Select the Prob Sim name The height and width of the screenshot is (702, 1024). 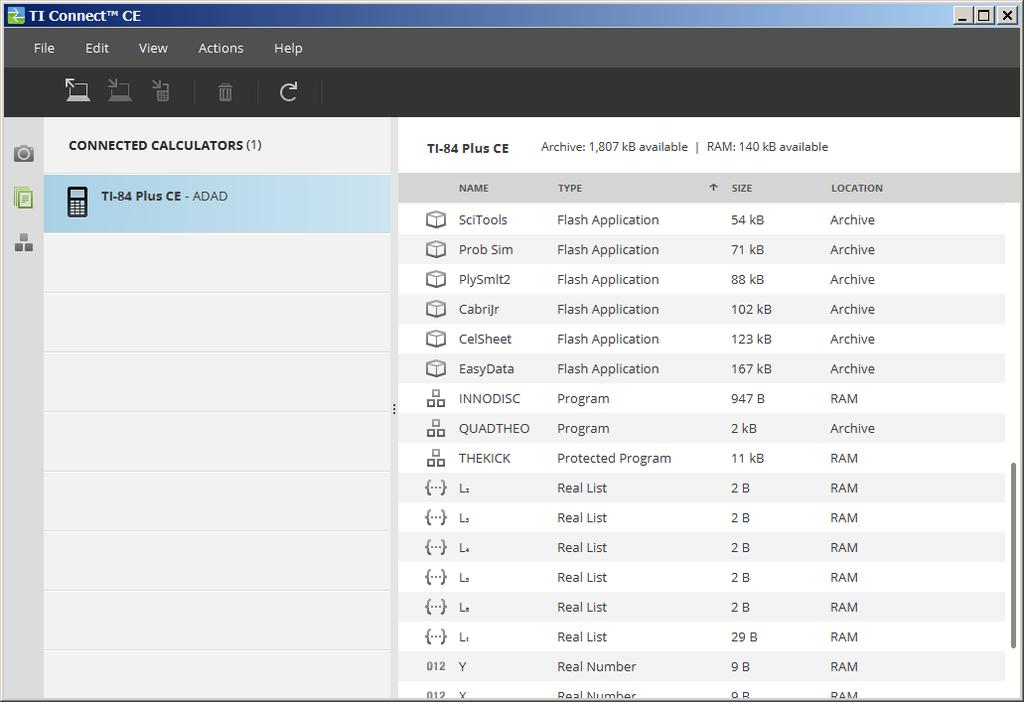tap(485, 249)
